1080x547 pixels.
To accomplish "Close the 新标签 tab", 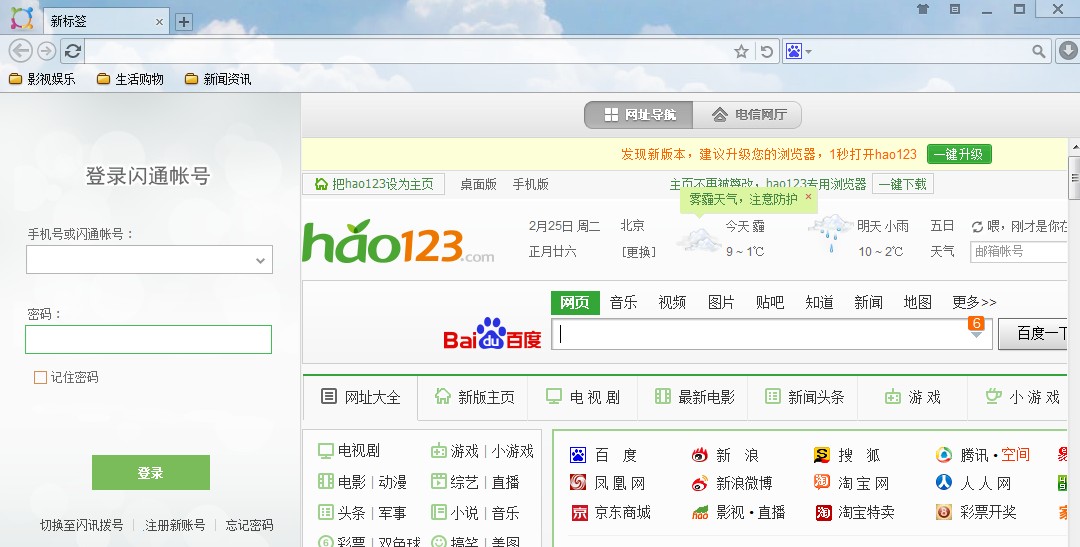I will coord(159,22).
